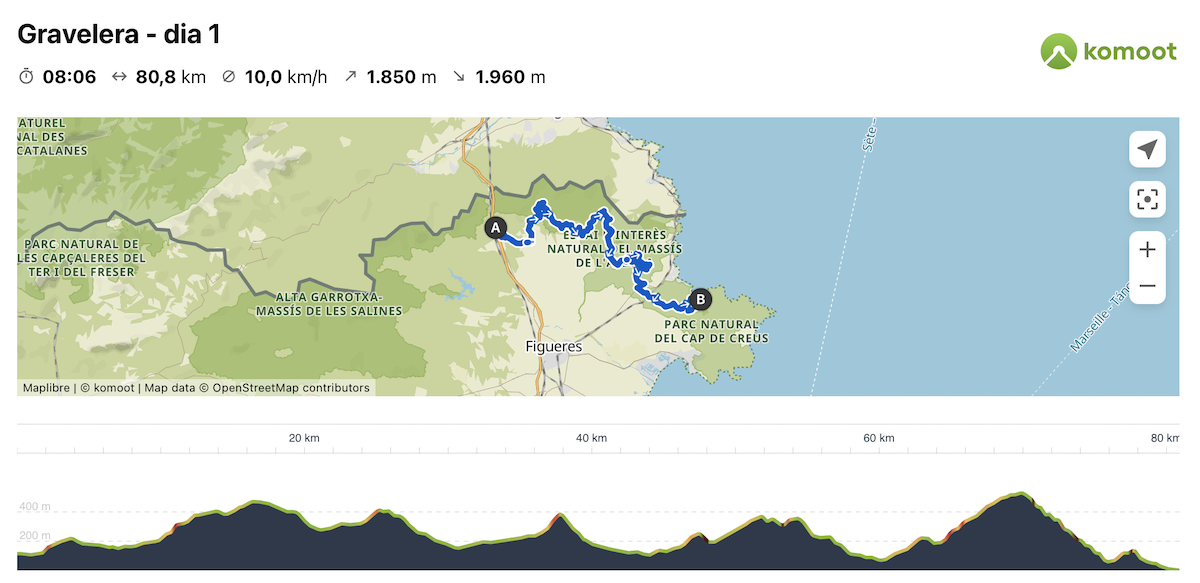Click the 40 km elevation axis marker
The height and width of the screenshot is (583, 1200).
(x=591, y=438)
